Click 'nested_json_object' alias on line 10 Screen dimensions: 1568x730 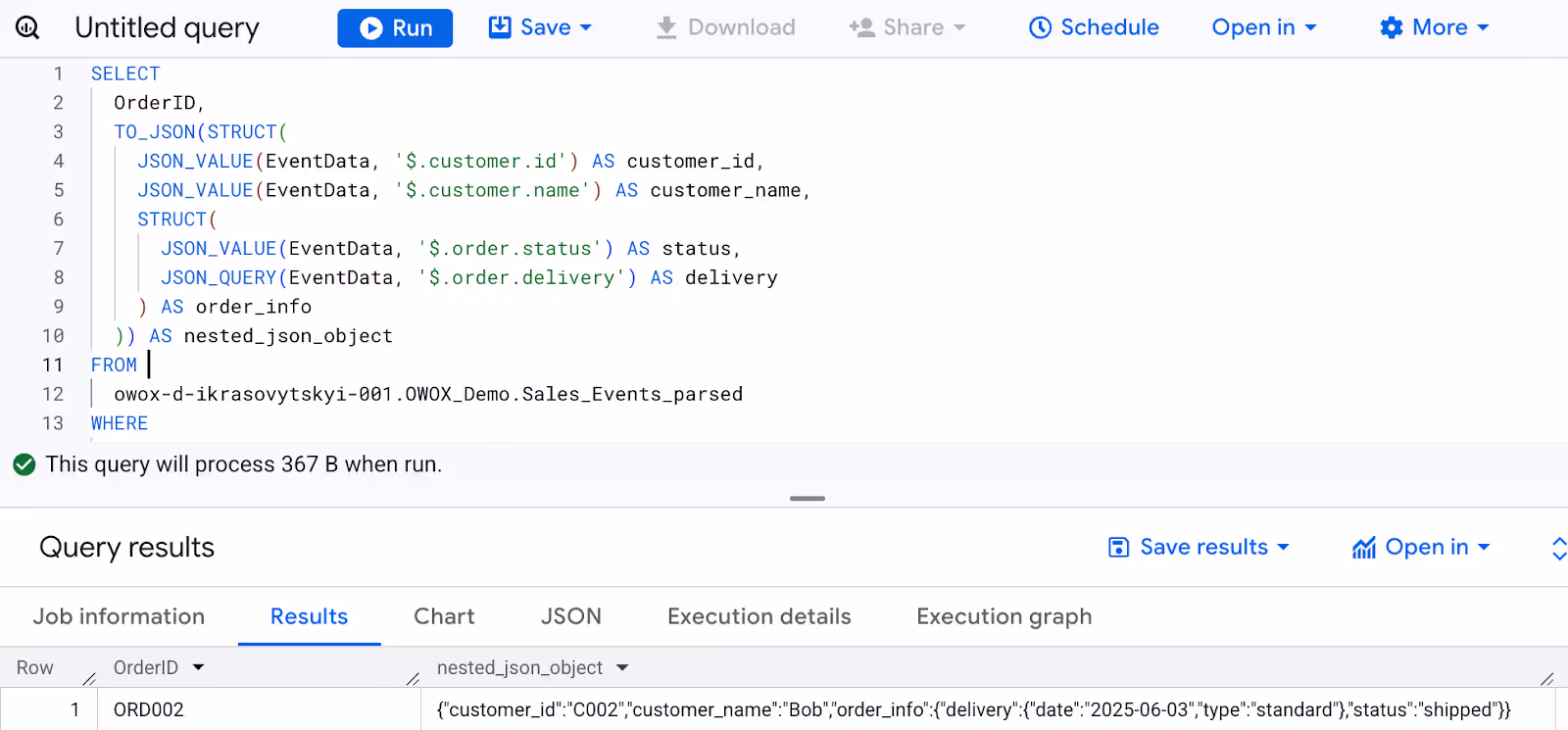pyautogui.click(x=288, y=336)
